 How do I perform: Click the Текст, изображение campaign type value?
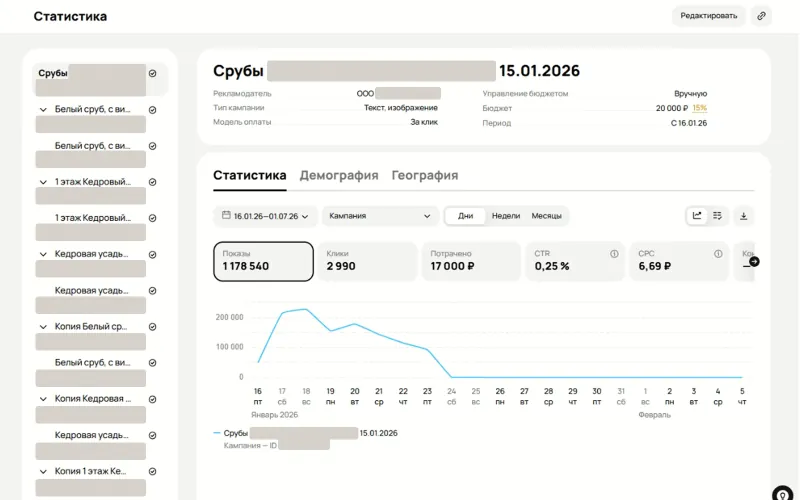coord(401,108)
